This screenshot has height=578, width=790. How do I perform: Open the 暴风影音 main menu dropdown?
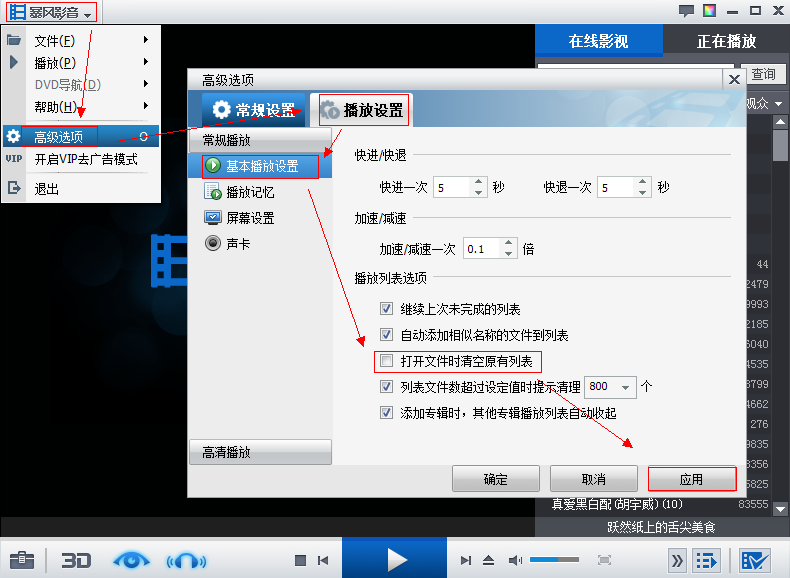point(52,12)
